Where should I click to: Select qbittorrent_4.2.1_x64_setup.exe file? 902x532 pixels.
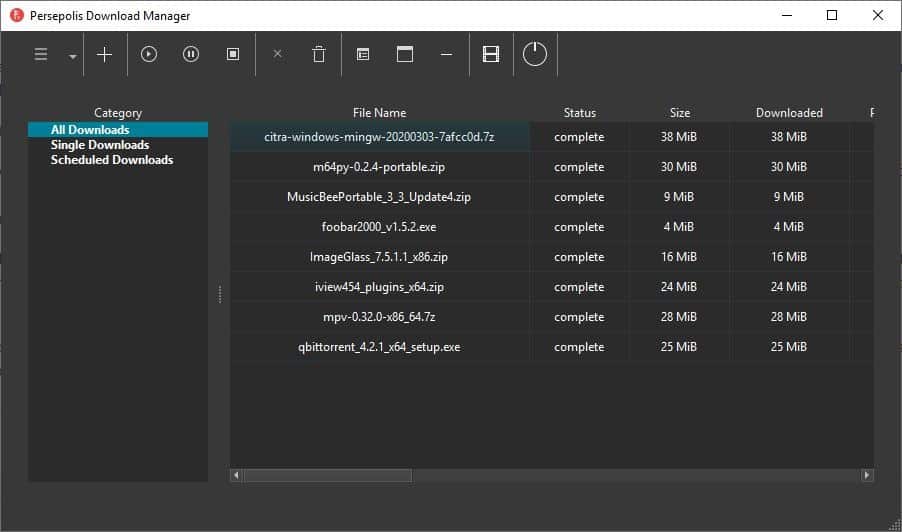click(x=379, y=347)
